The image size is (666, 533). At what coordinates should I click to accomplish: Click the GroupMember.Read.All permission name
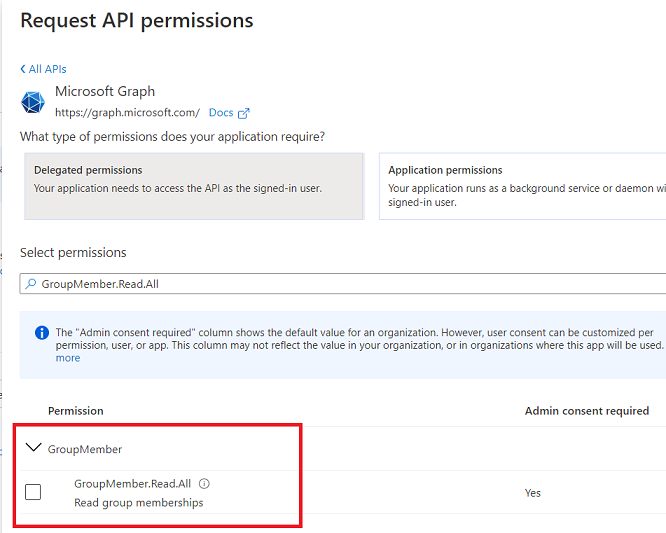133,484
